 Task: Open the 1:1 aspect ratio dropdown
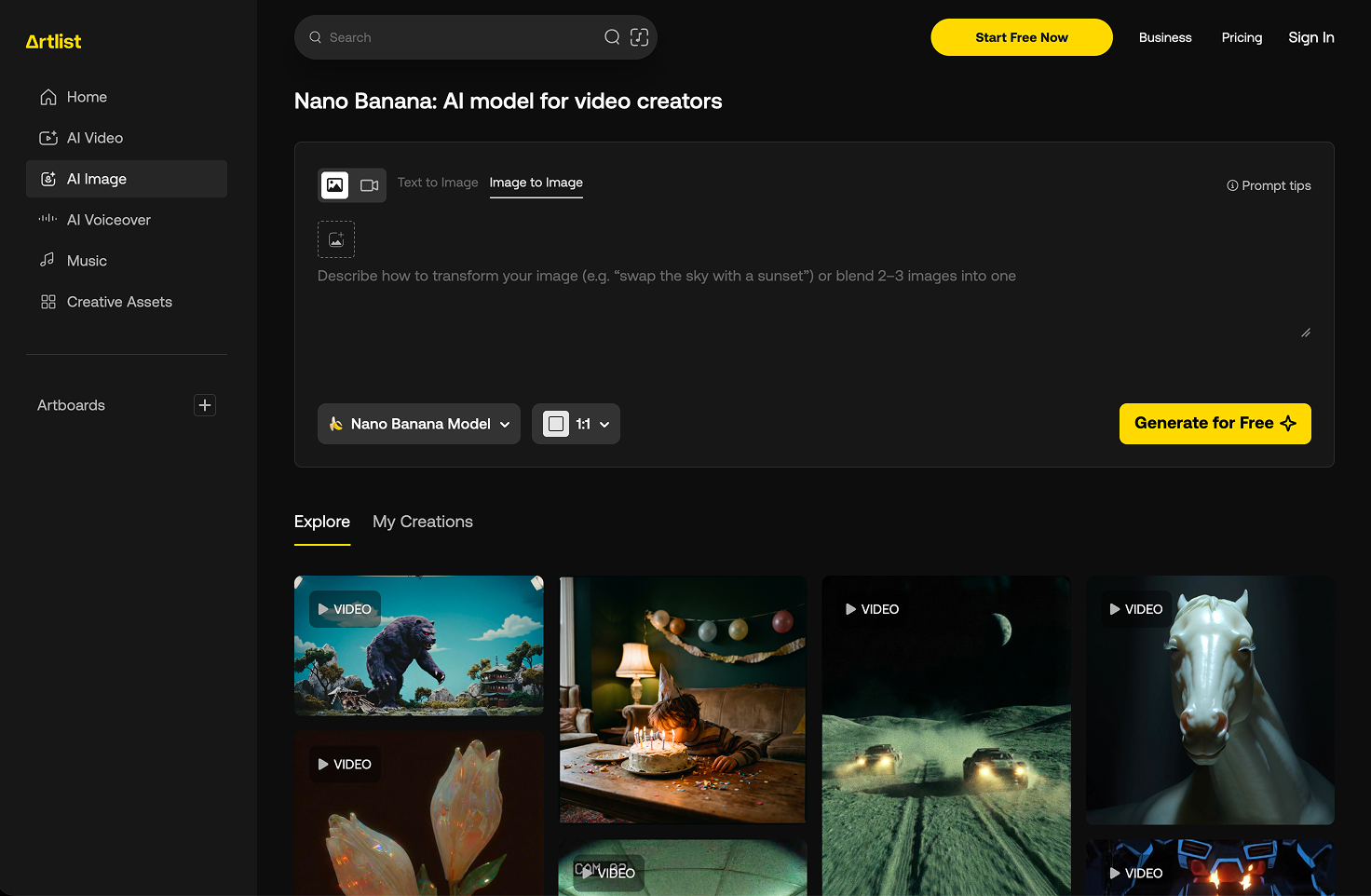point(576,424)
